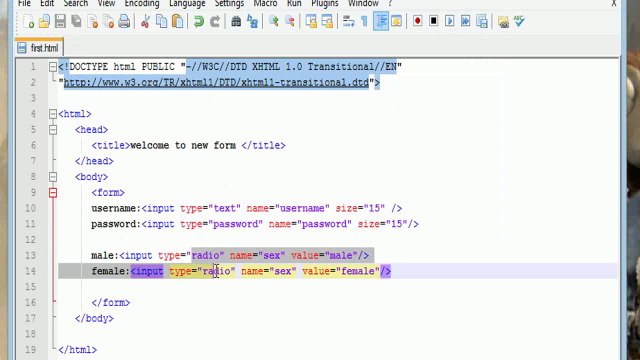This screenshot has height=360, width=640.
Task: Close the current document via toolbar Close icon
Action: 93,21
